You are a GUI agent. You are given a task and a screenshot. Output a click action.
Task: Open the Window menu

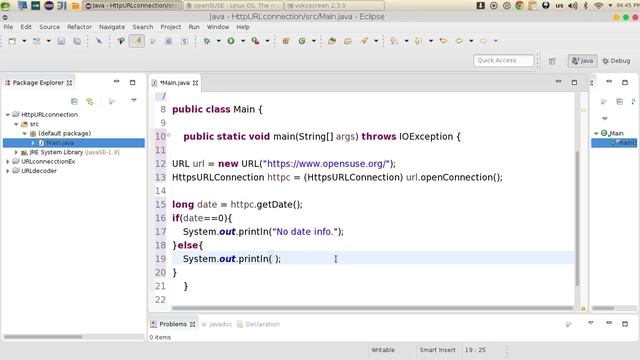tap(218, 27)
